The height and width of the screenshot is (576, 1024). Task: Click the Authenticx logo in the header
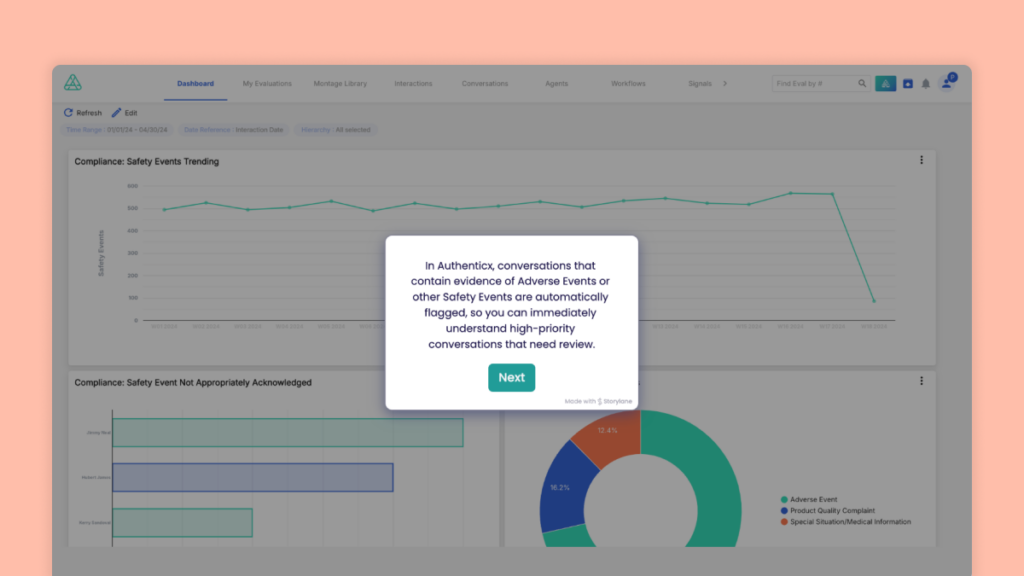(72, 82)
